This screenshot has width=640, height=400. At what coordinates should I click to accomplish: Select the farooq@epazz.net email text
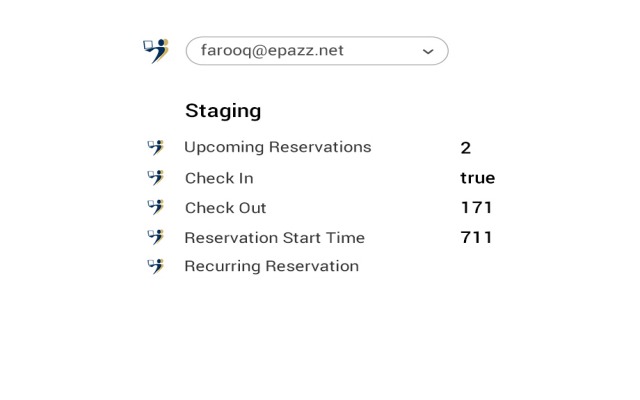click(272, 51)
